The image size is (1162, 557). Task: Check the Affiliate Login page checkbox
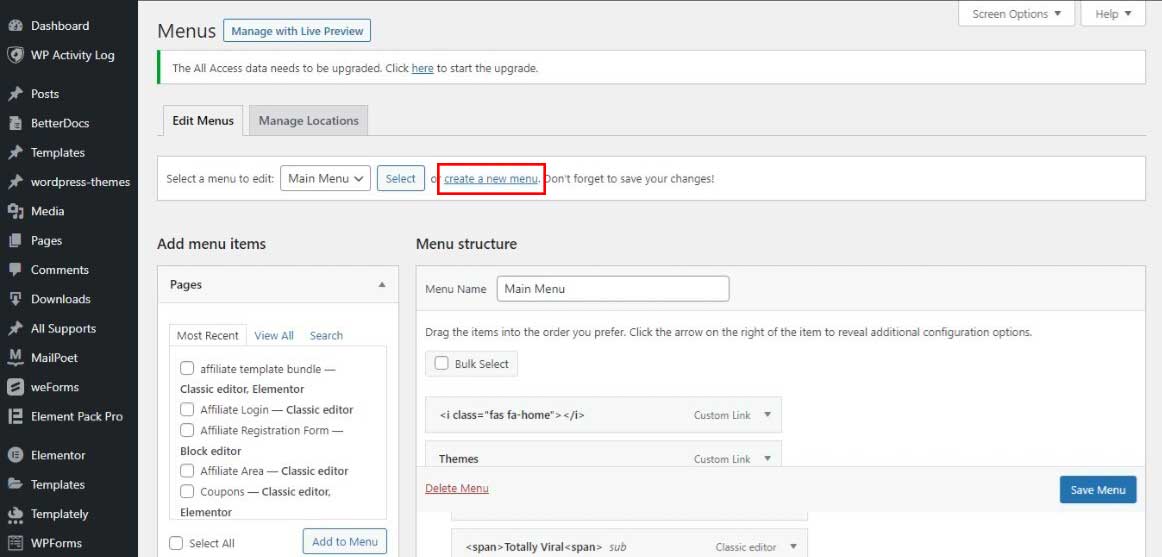(x=187, y=409)
